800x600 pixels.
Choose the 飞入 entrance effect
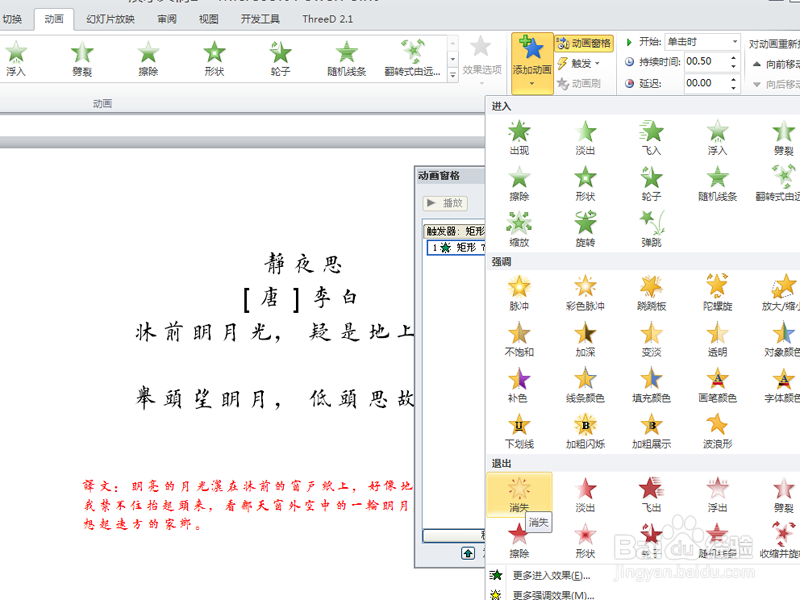652,137
